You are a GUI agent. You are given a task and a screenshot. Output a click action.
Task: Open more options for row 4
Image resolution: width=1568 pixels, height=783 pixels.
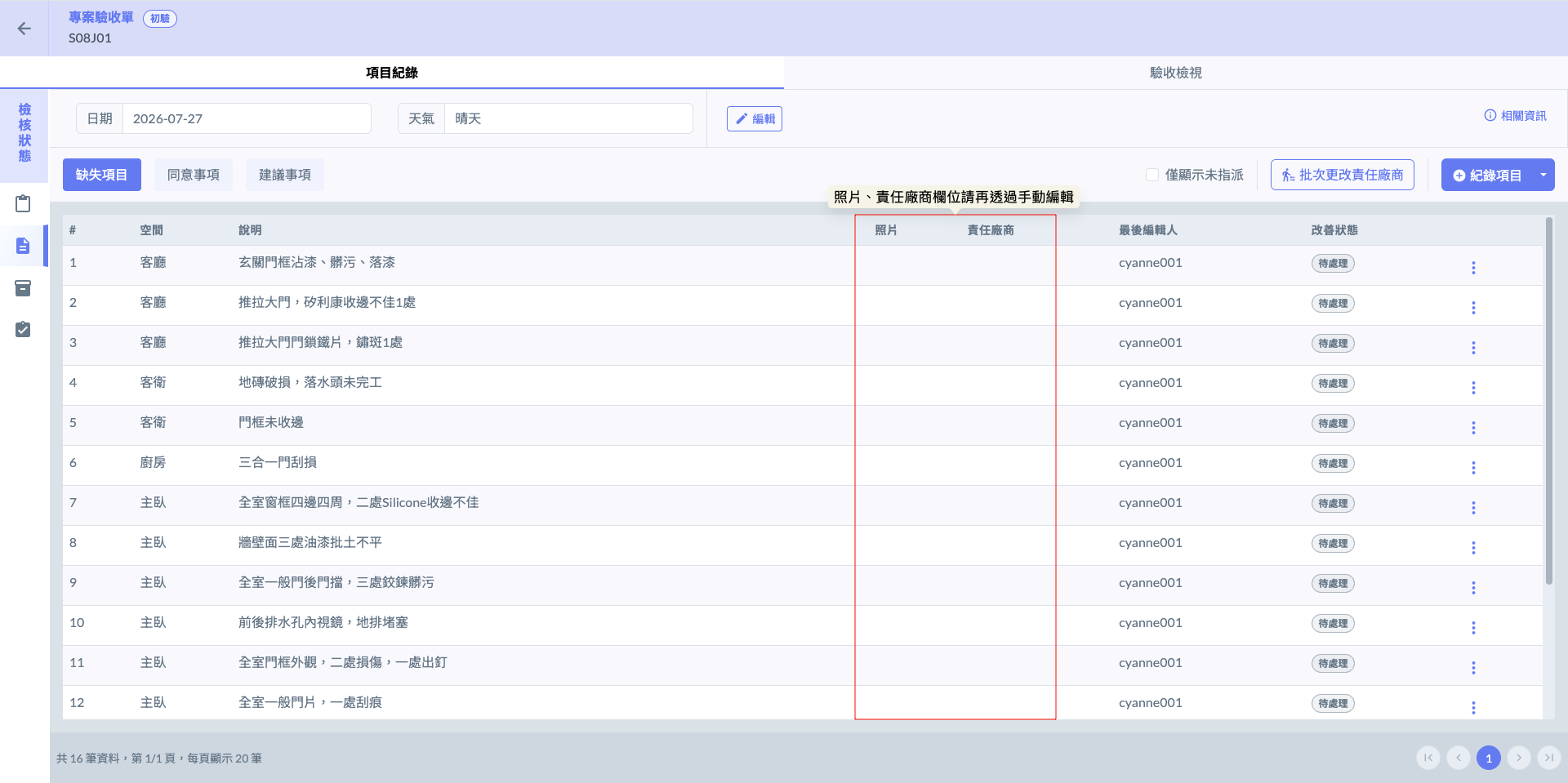click(1473, 388)
